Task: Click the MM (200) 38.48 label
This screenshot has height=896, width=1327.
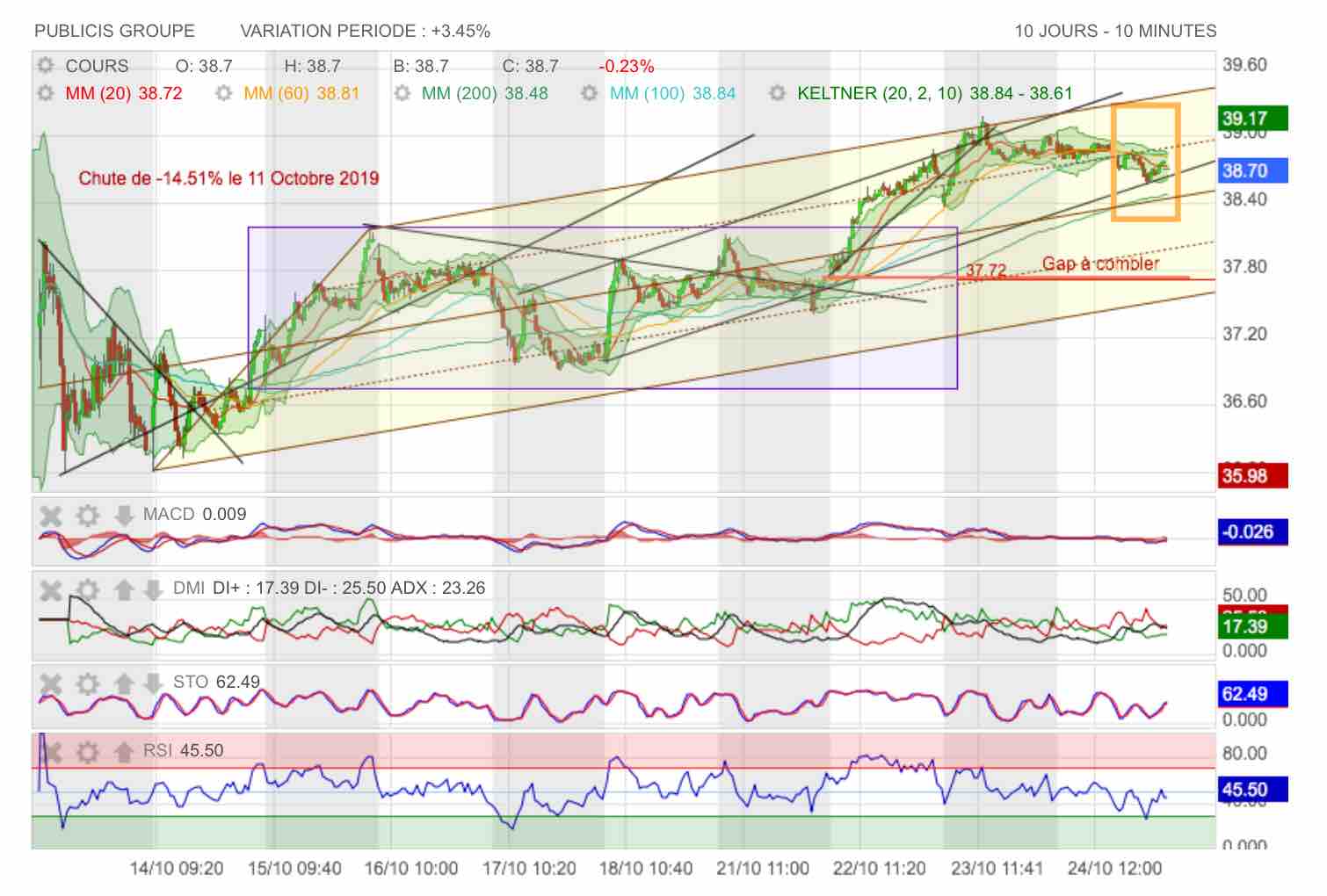Action: click(484, 93)
